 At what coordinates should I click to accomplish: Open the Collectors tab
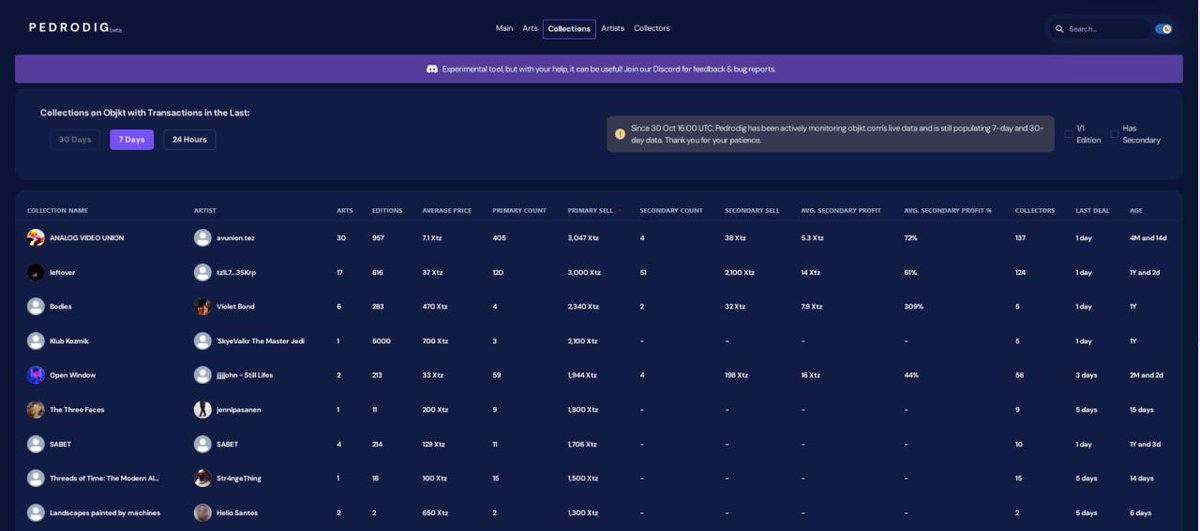(x=652, y=28)
